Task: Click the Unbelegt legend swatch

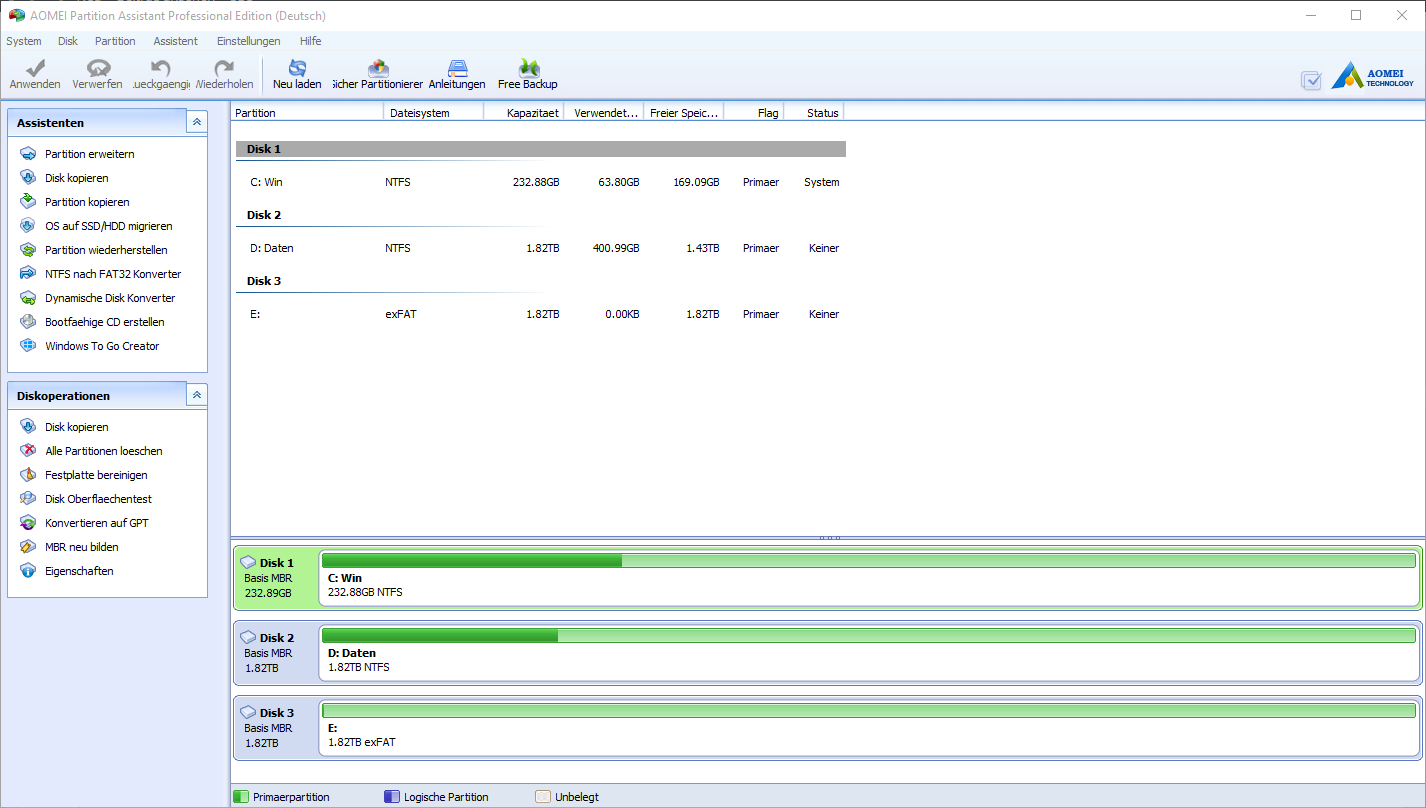Action: click(x=543, y=797)
